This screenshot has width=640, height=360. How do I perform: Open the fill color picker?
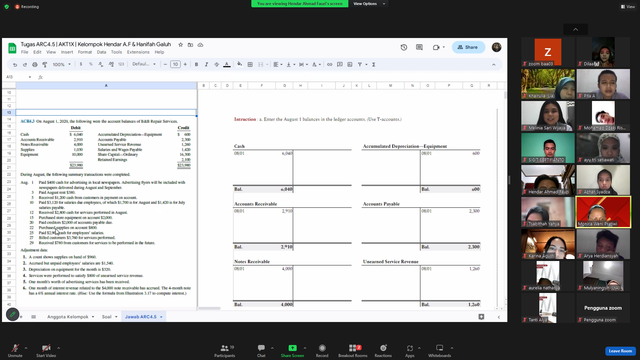240,64
